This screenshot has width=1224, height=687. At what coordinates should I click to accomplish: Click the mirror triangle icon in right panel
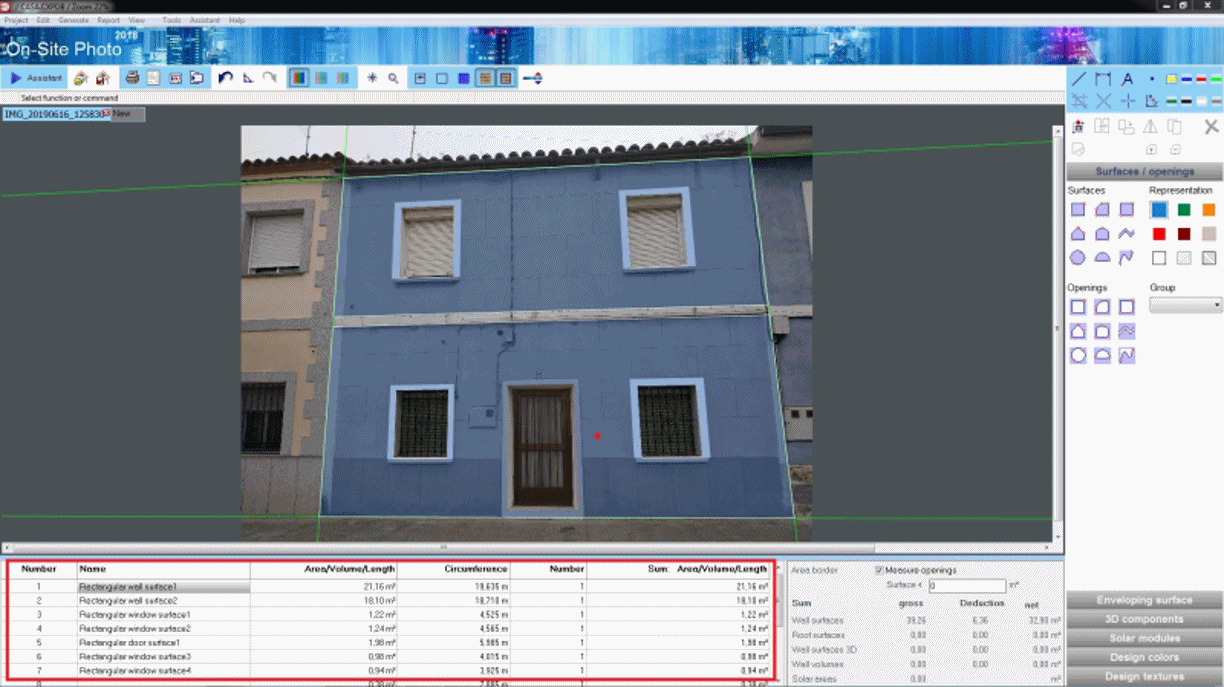tap(1150, 127)
